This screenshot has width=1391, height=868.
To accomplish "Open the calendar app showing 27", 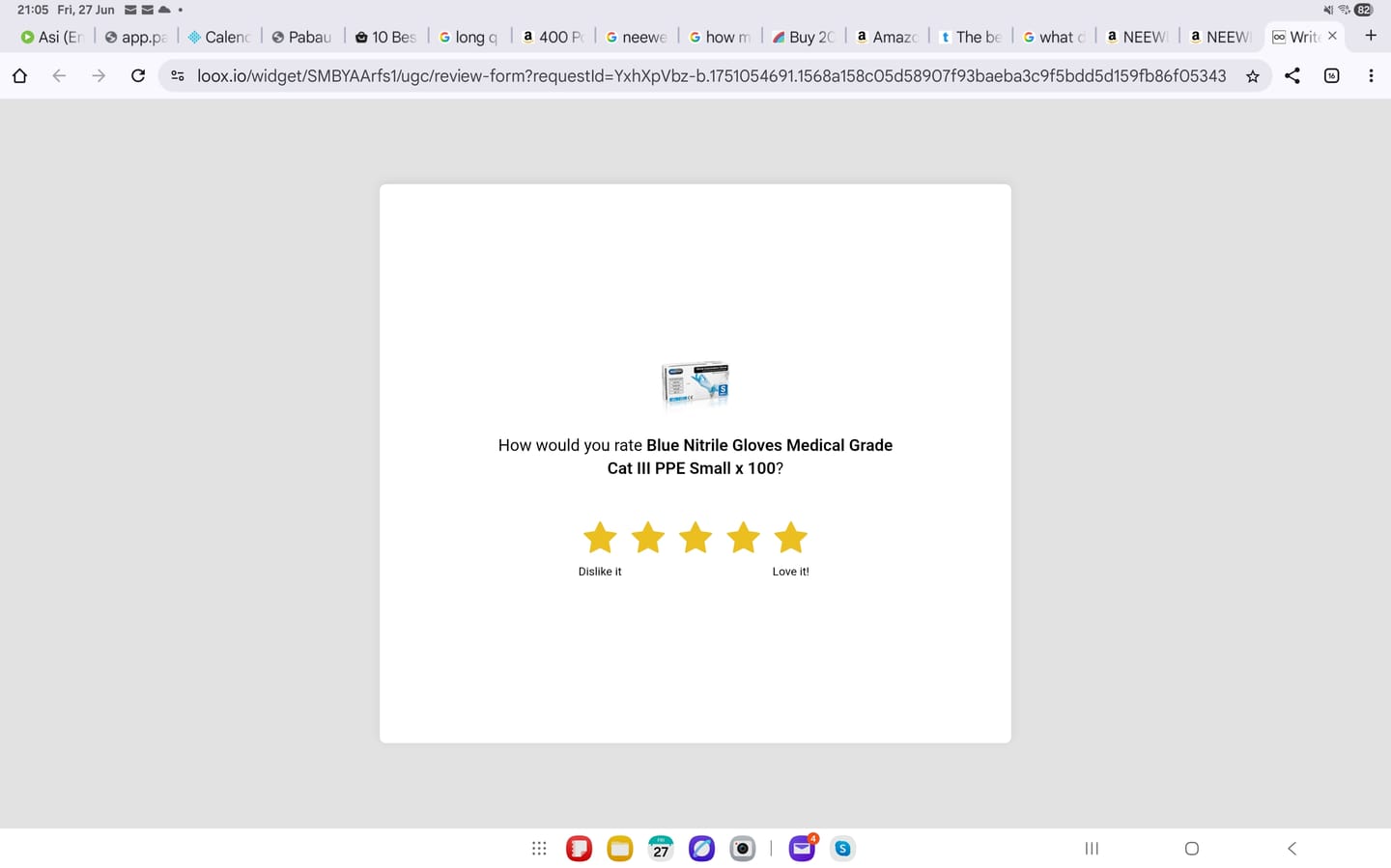I will 661,849.
